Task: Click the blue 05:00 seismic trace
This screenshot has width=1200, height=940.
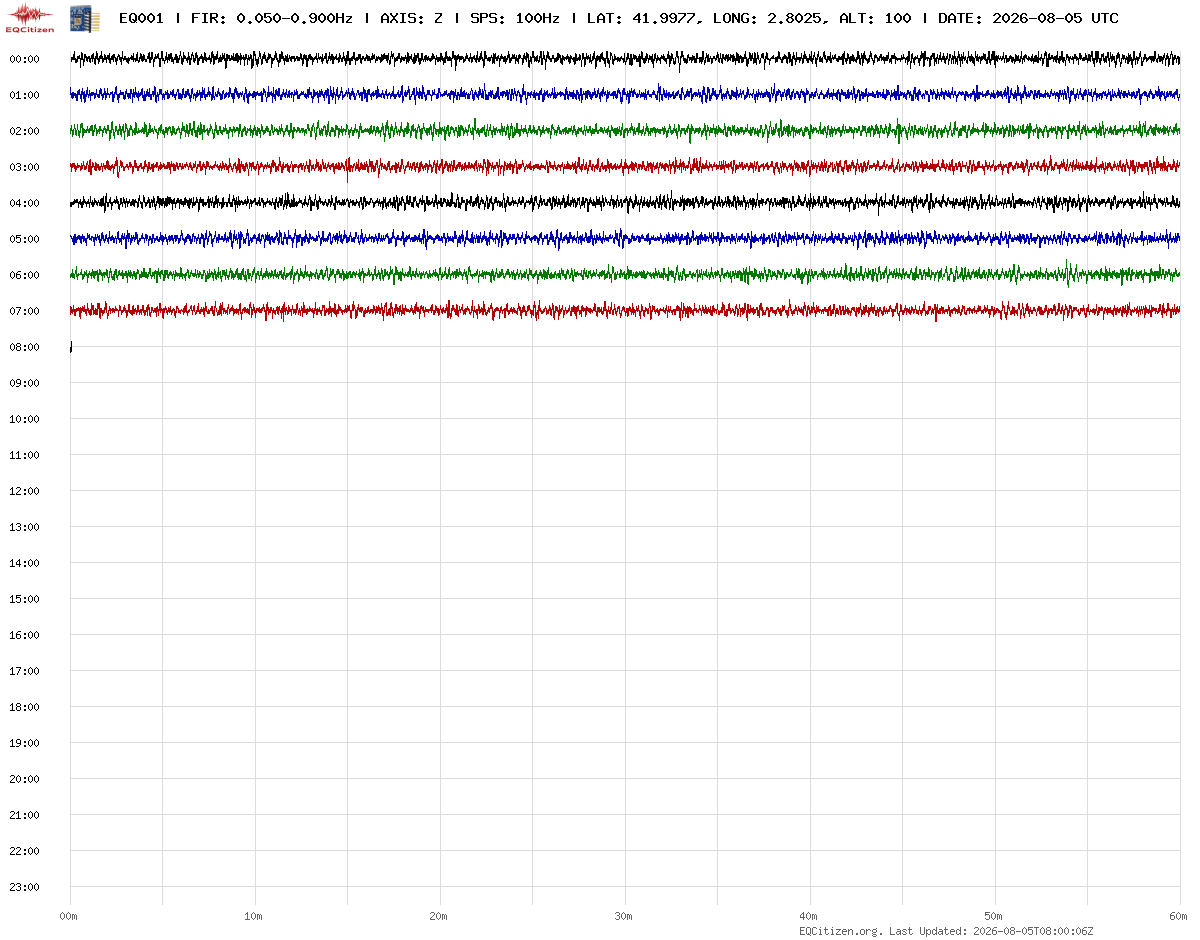Action: click(x=625, y=239)
